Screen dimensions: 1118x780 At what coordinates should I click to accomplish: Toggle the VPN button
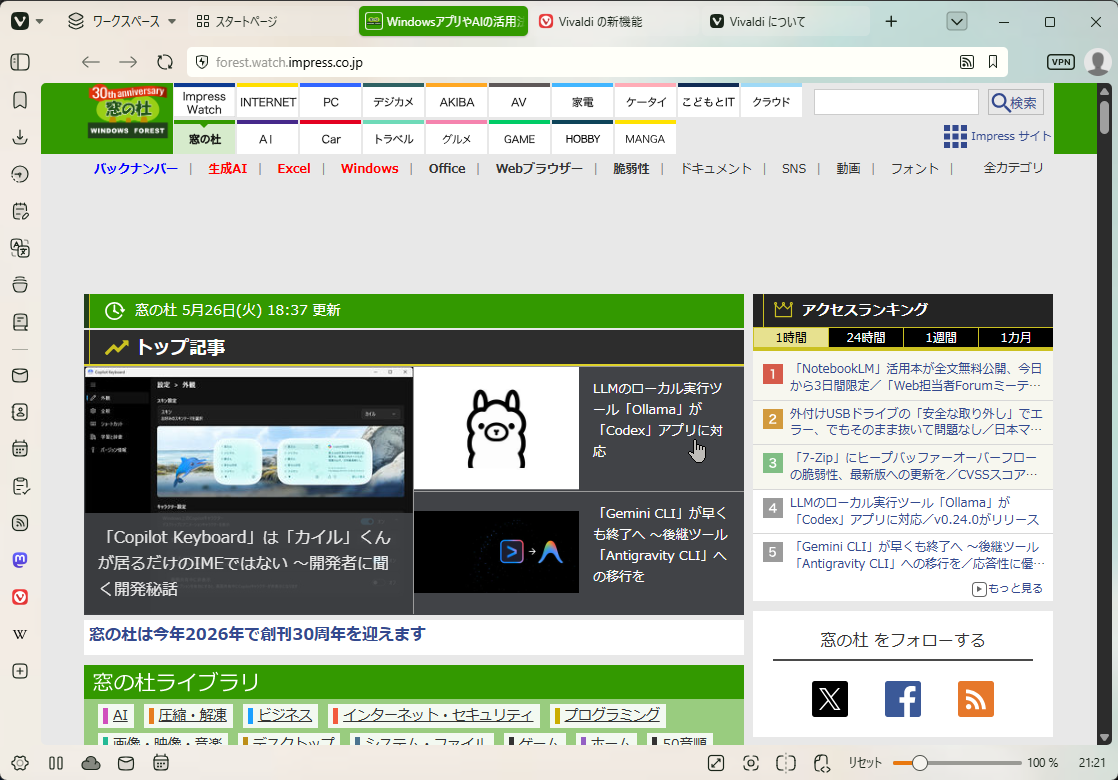pyautogui.click(x=1060, y=62)
